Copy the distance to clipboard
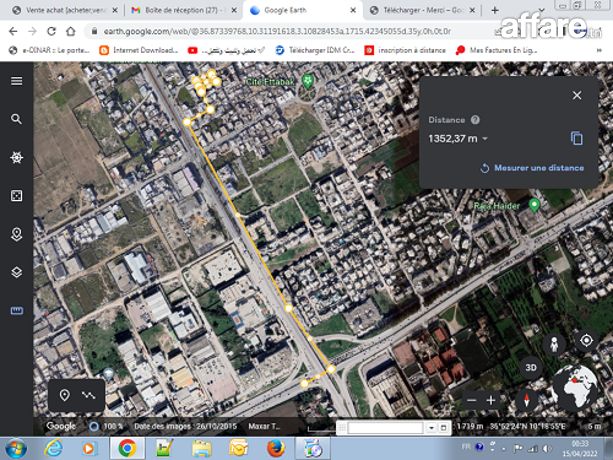 576,138
